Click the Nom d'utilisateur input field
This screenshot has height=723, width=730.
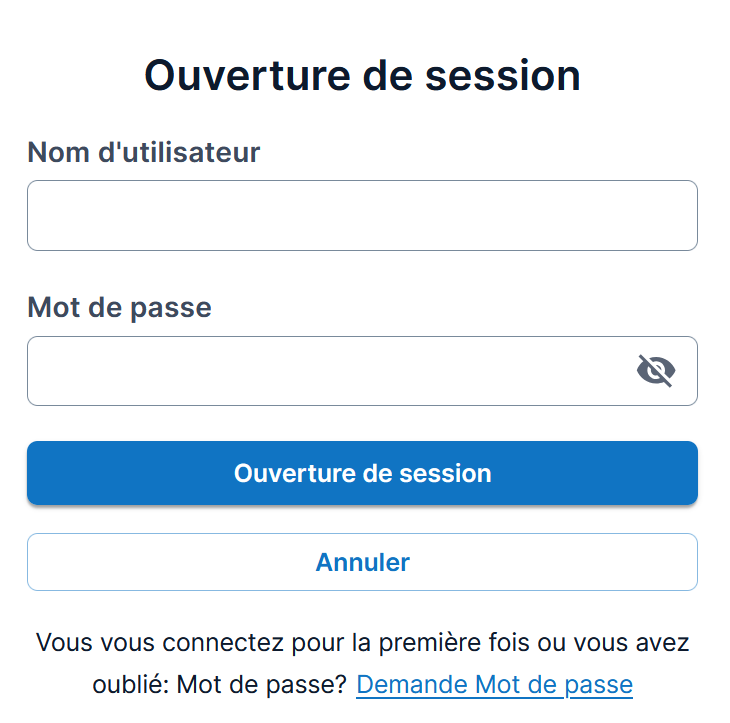click(362, 216)
